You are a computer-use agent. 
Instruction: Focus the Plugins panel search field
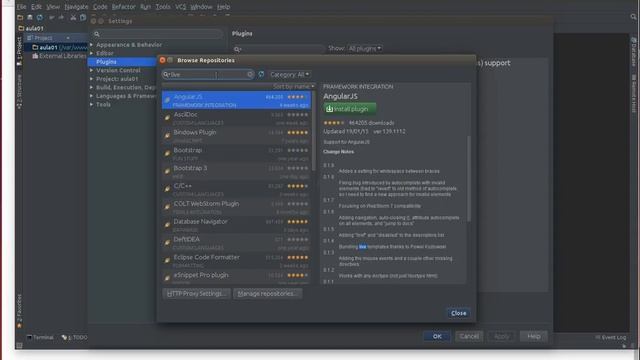[279, 49]
